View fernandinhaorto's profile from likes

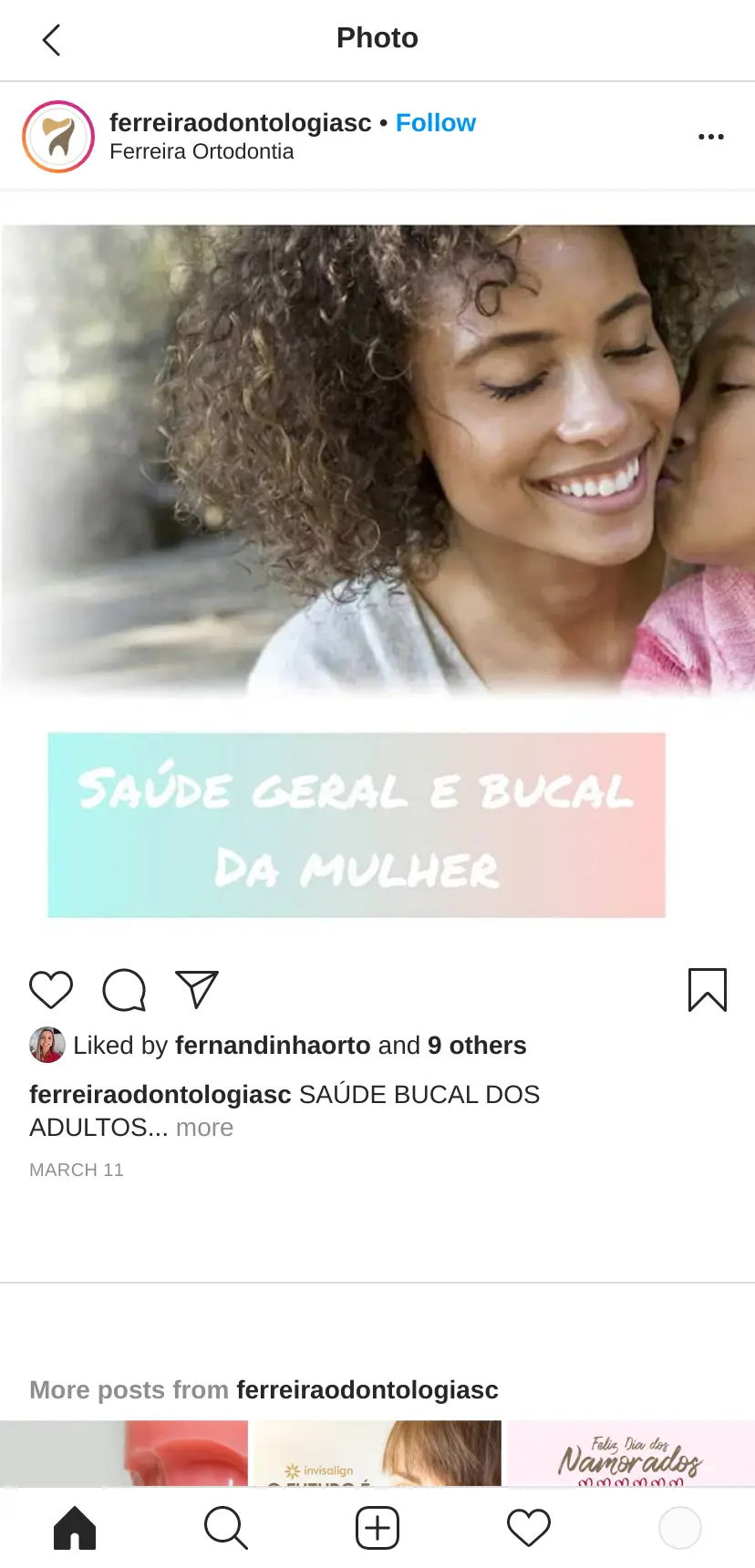click(273, 1045)
